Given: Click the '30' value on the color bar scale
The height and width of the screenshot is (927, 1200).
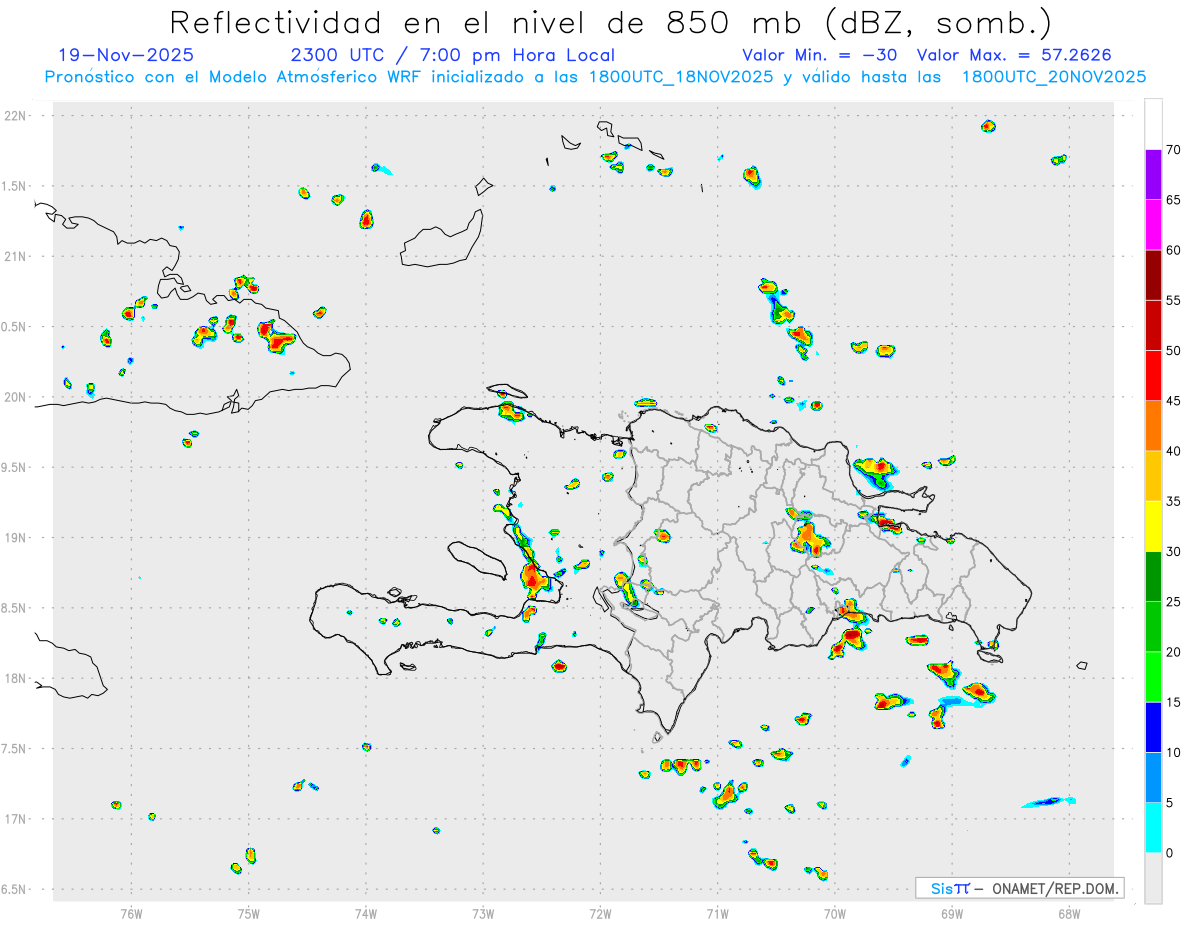Looking at the screenshot, I should [1174, 551].
